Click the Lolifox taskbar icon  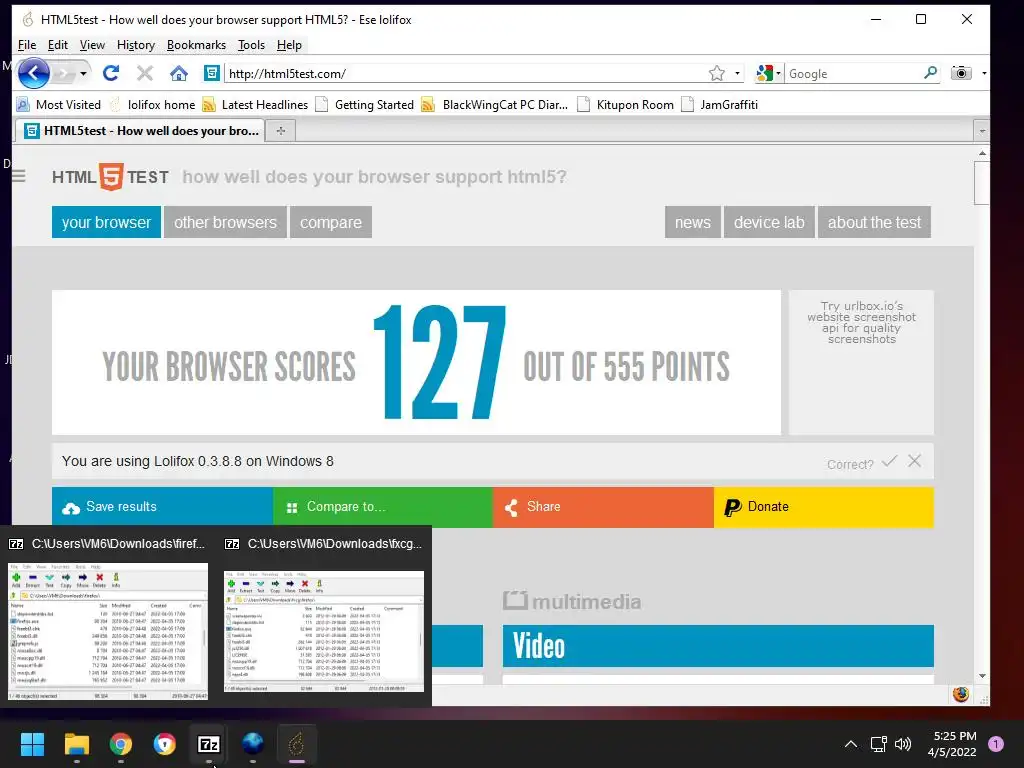[296, 744]
